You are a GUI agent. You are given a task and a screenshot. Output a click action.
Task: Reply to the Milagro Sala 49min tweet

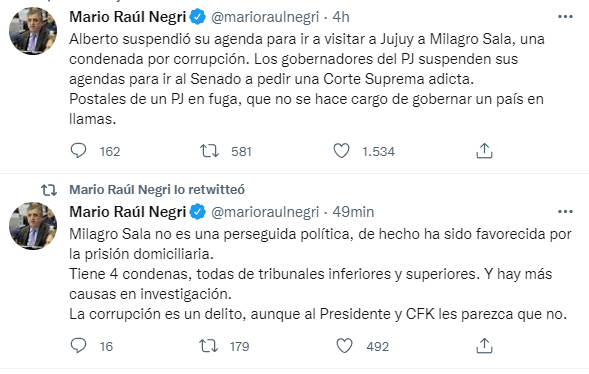(x=79, y=346)
